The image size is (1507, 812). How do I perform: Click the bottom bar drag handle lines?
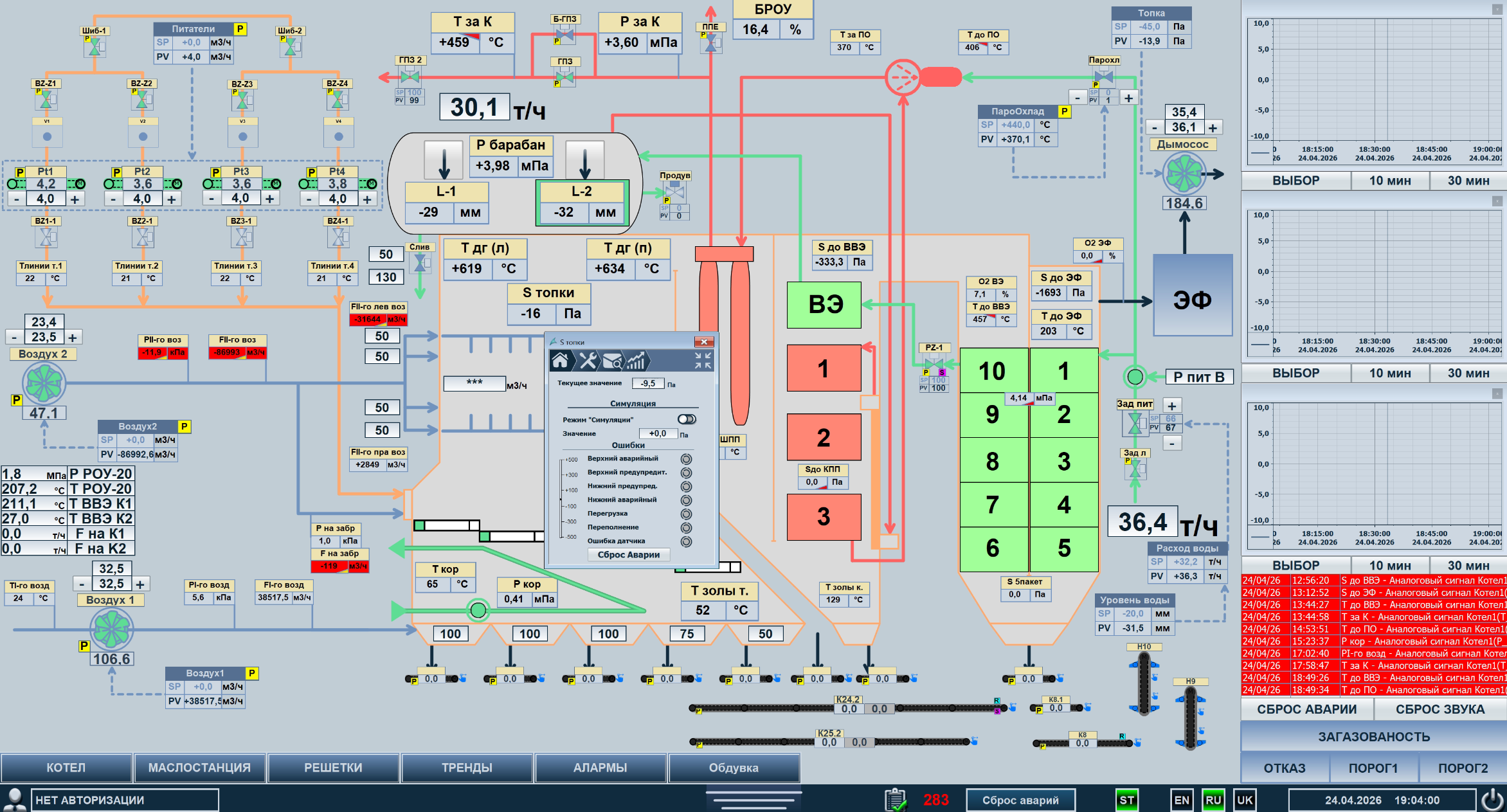pos(753,800)
